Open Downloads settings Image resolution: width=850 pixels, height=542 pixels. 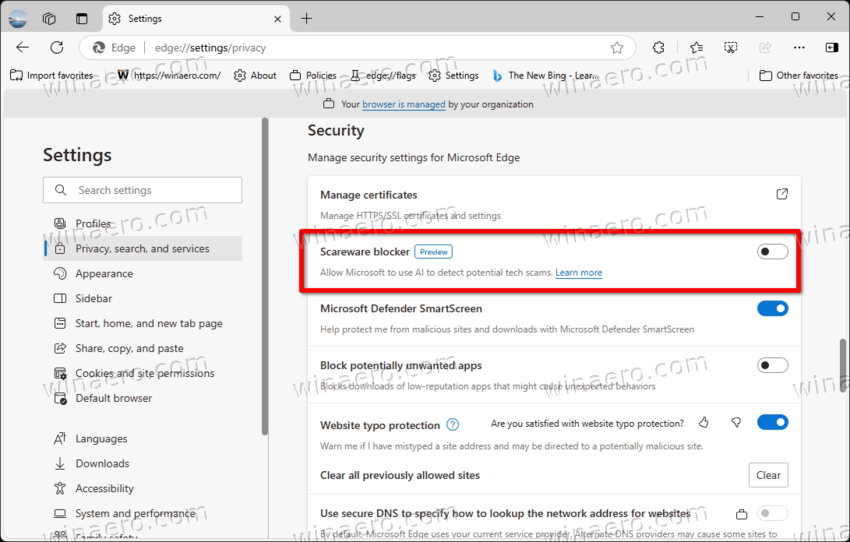143,463
